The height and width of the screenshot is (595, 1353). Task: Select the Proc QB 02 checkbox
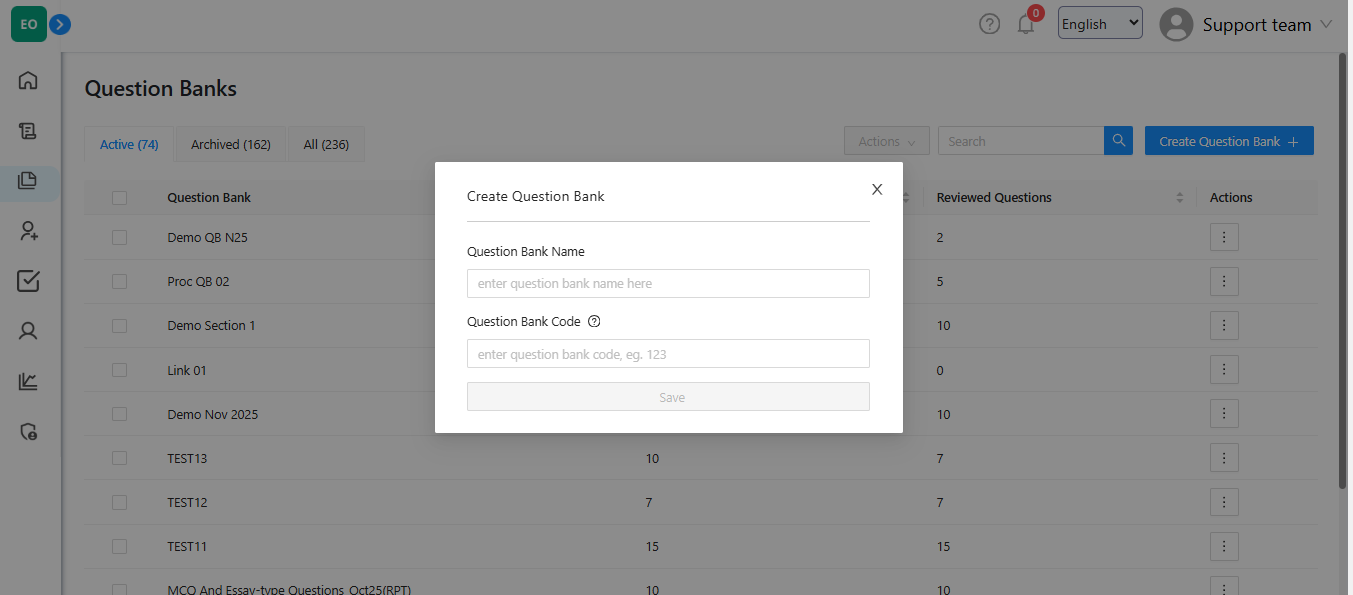tap(120, 282)
